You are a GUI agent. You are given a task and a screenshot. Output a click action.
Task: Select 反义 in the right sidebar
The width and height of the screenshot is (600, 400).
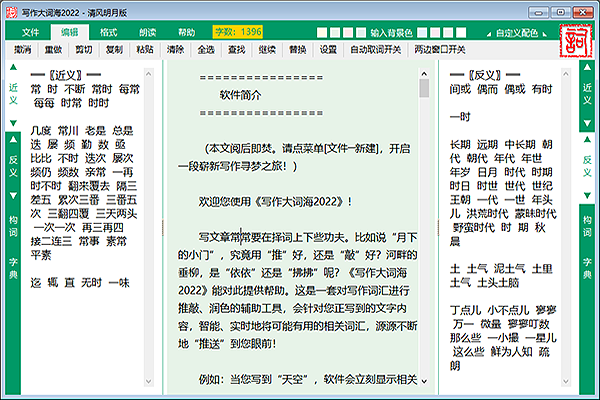[x=587, y=167]
